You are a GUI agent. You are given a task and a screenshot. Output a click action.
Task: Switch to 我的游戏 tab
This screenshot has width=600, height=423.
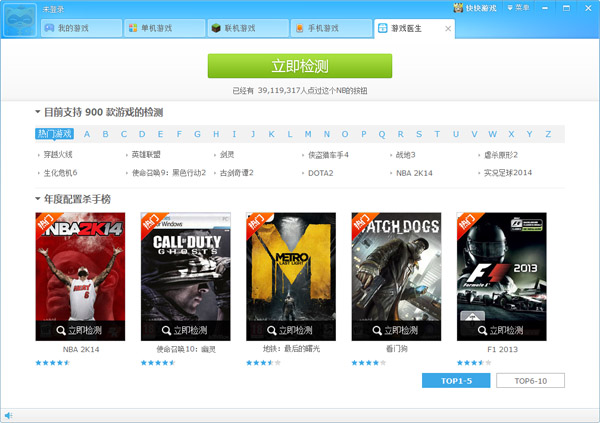[78, 29]
